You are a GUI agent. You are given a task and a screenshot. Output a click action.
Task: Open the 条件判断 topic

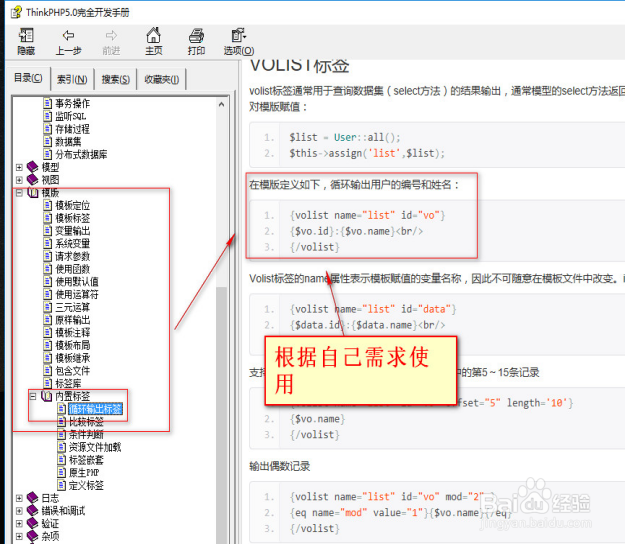86,434
